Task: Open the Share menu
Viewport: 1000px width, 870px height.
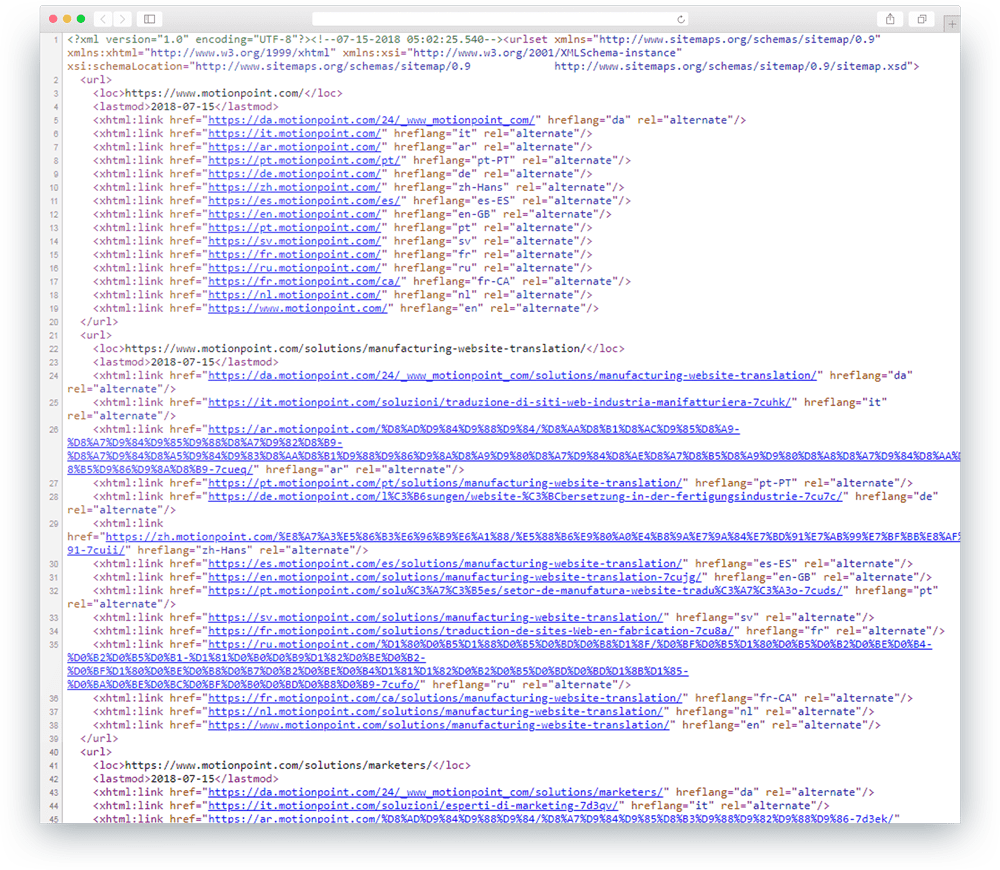Action: [890, 19]
